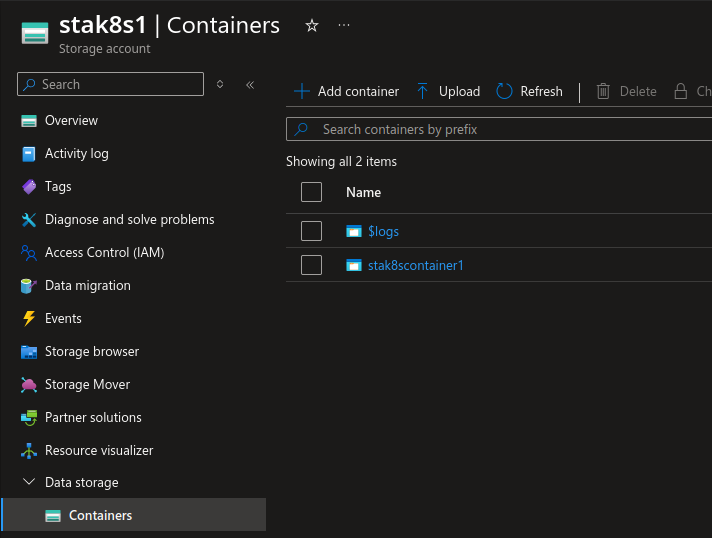This screenshot has height=538, width=712.
Task: Click the Events lightning bolt icon
Action: tap(29, 319)
